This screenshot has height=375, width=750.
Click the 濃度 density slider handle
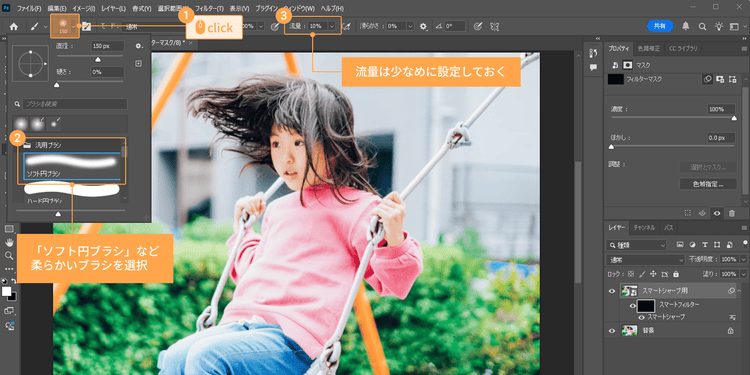coord(734,118)
